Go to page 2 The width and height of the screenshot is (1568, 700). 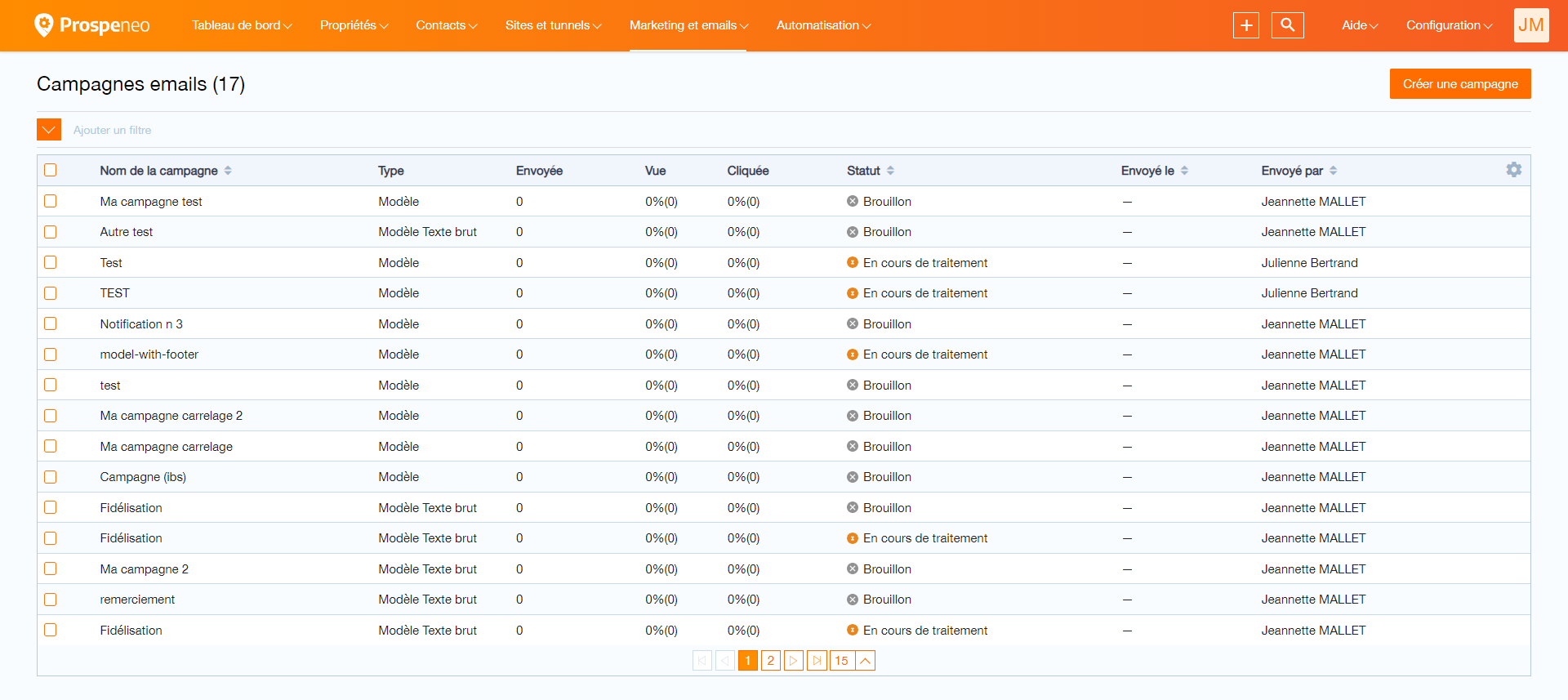pos(771,661)
